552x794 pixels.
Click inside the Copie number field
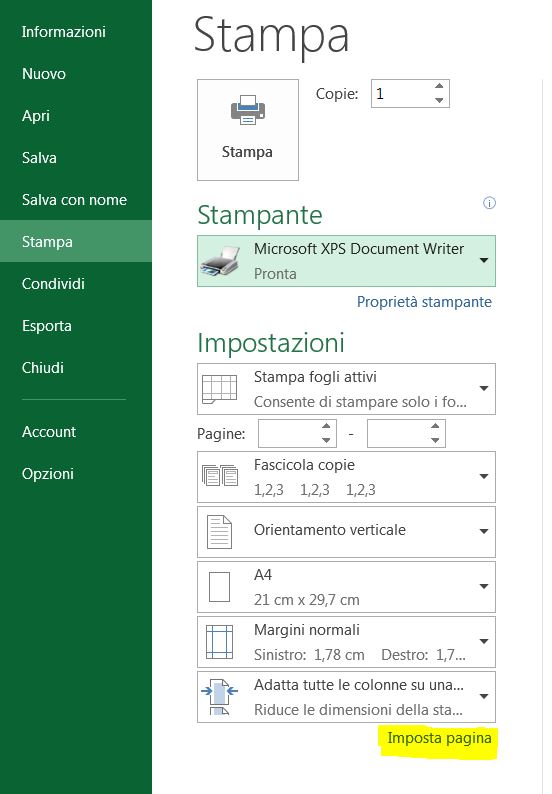(402, 93)
